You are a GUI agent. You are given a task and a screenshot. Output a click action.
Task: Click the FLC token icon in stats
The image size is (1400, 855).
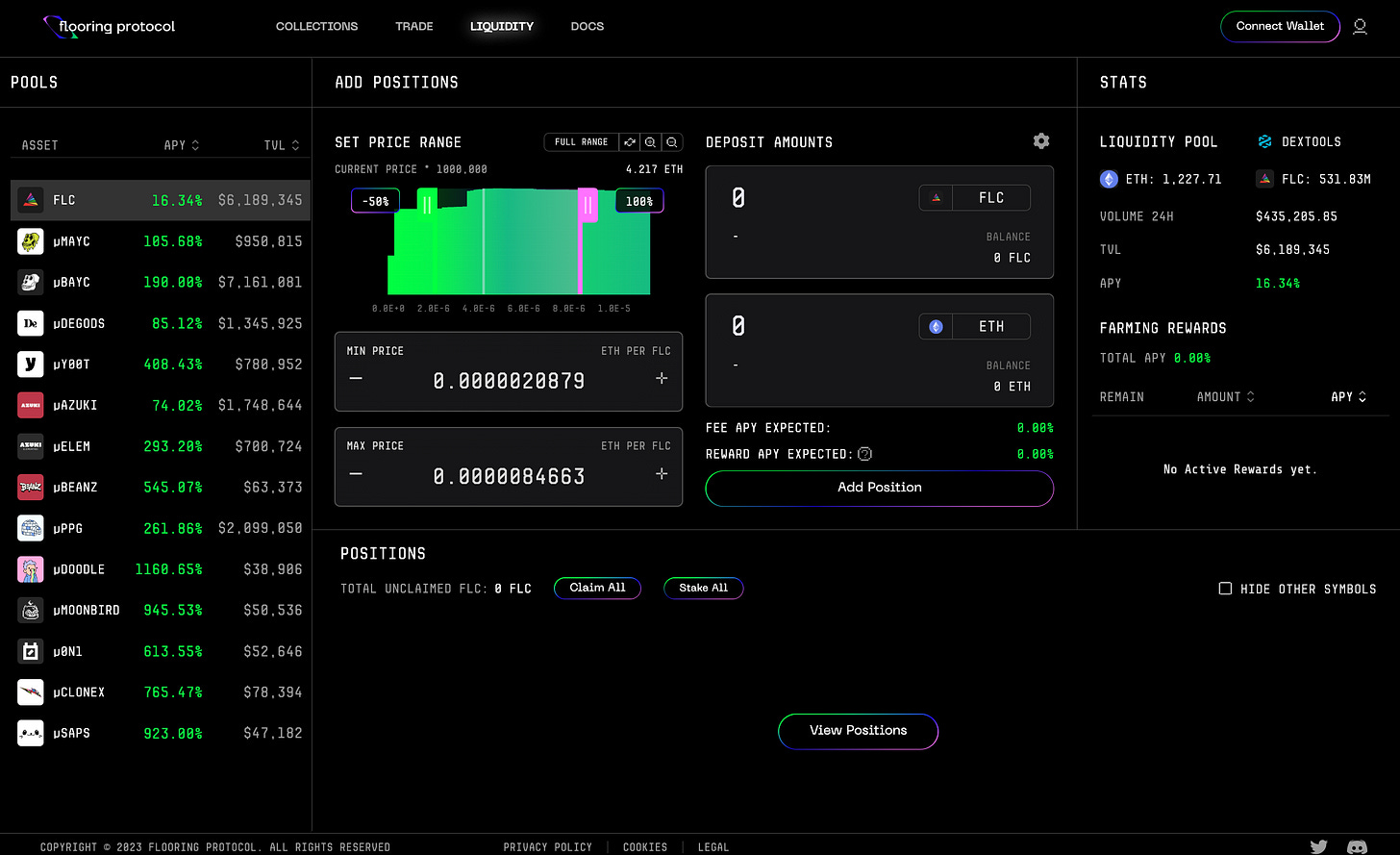click(x=1265, y=179)
